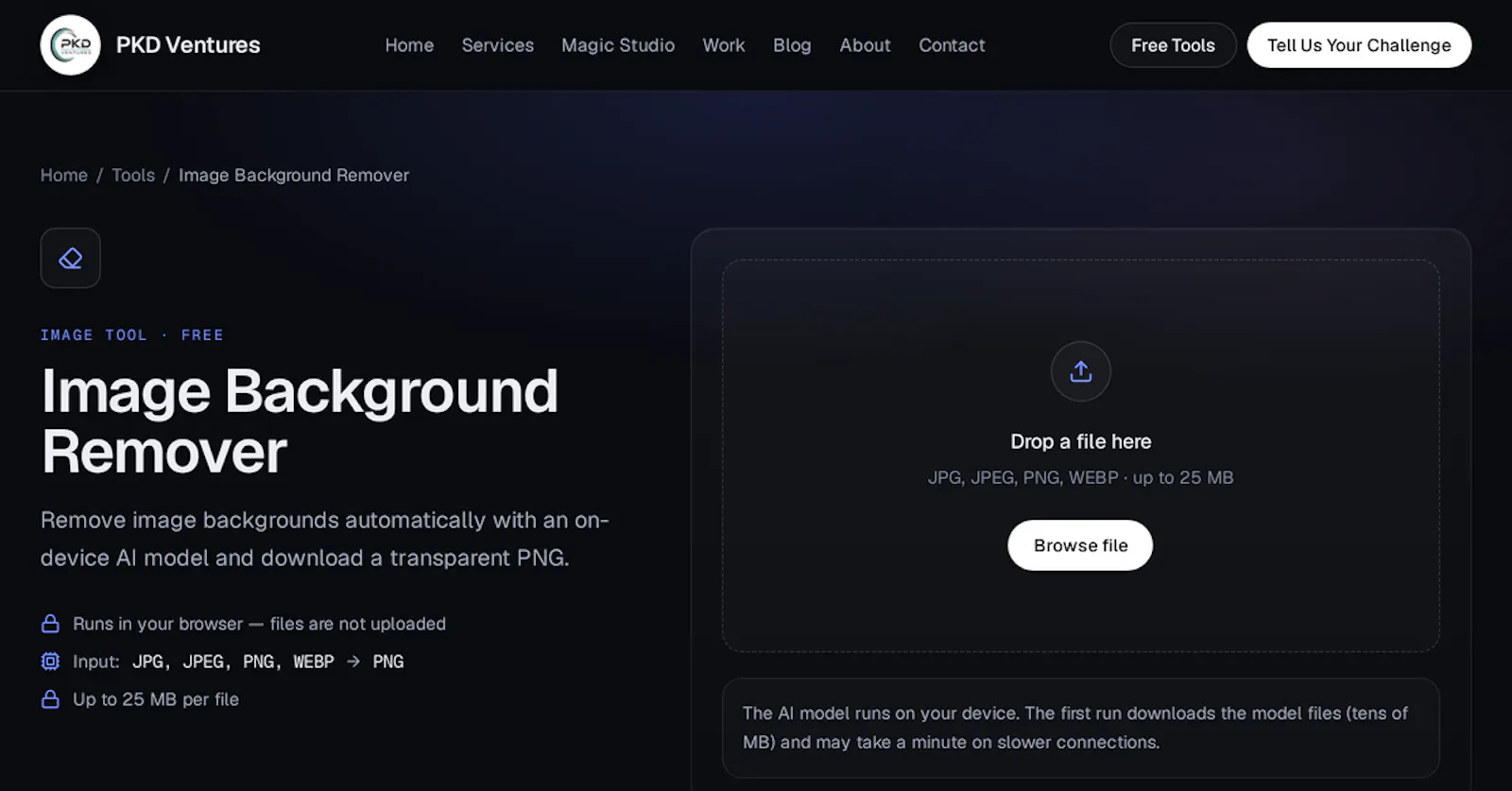Click the Free Tools button
The height and width of the screenshot is (791, 1512).
click(1174, 45)
